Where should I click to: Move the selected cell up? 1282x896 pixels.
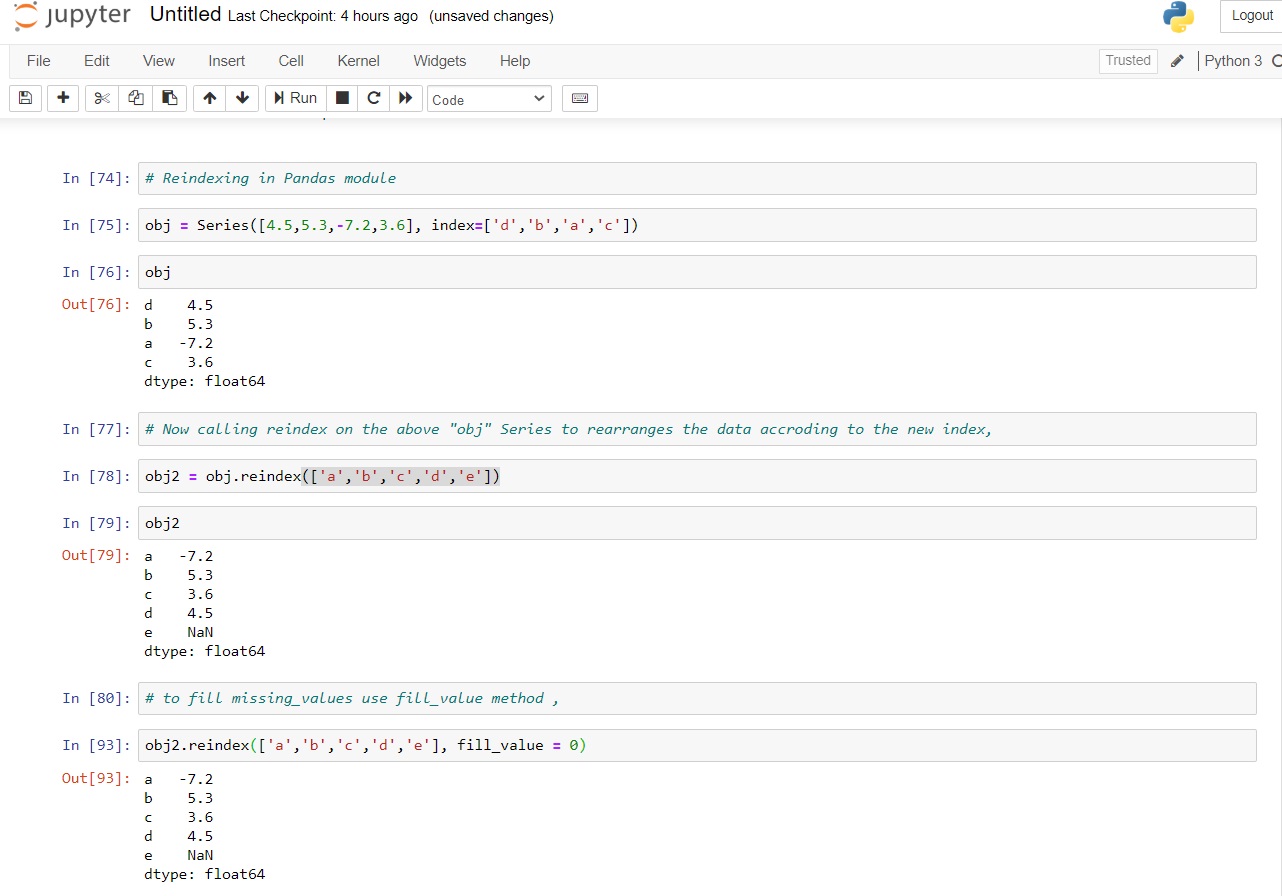(x=210, y=97)
